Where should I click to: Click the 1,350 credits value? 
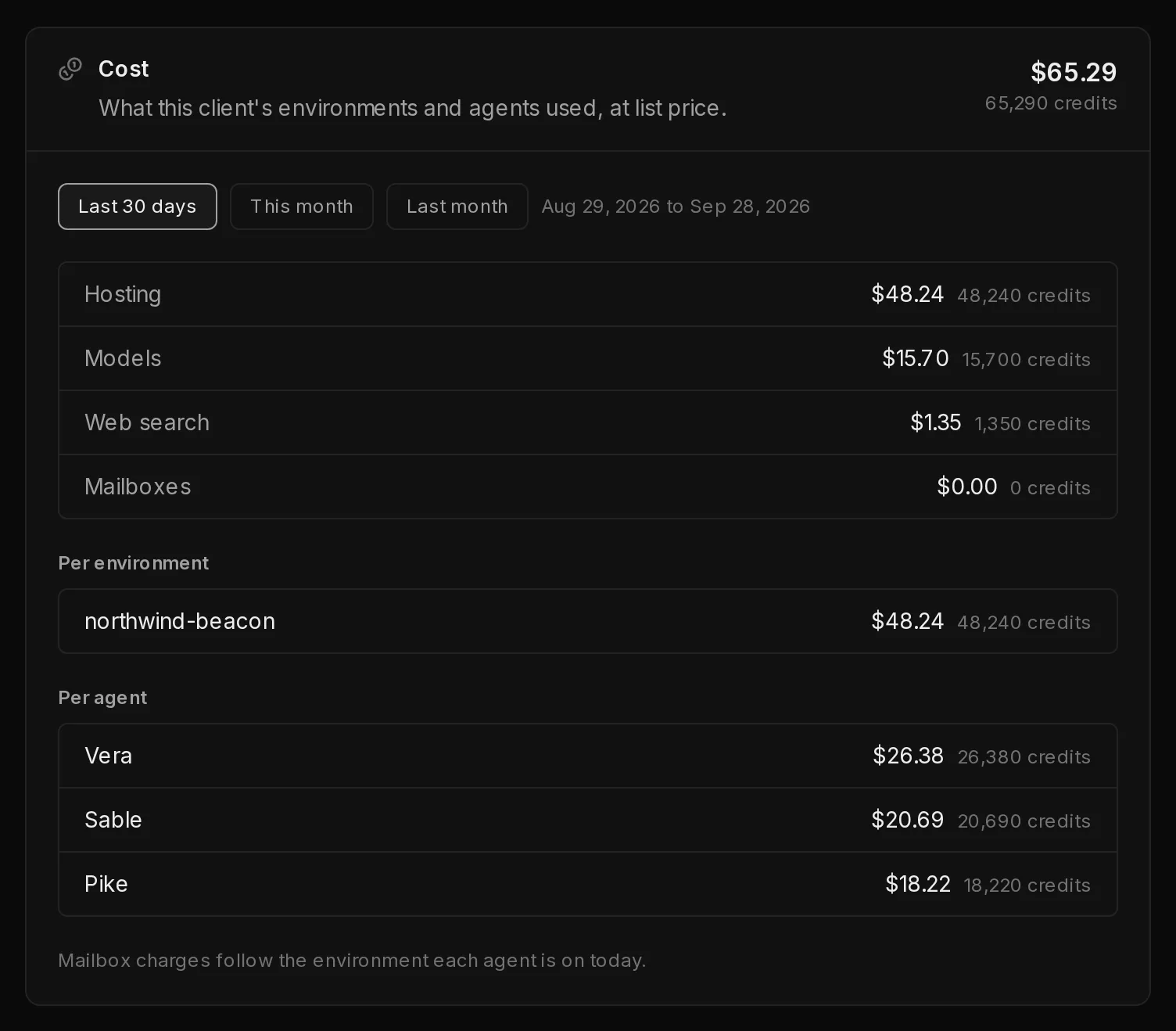1032,424
